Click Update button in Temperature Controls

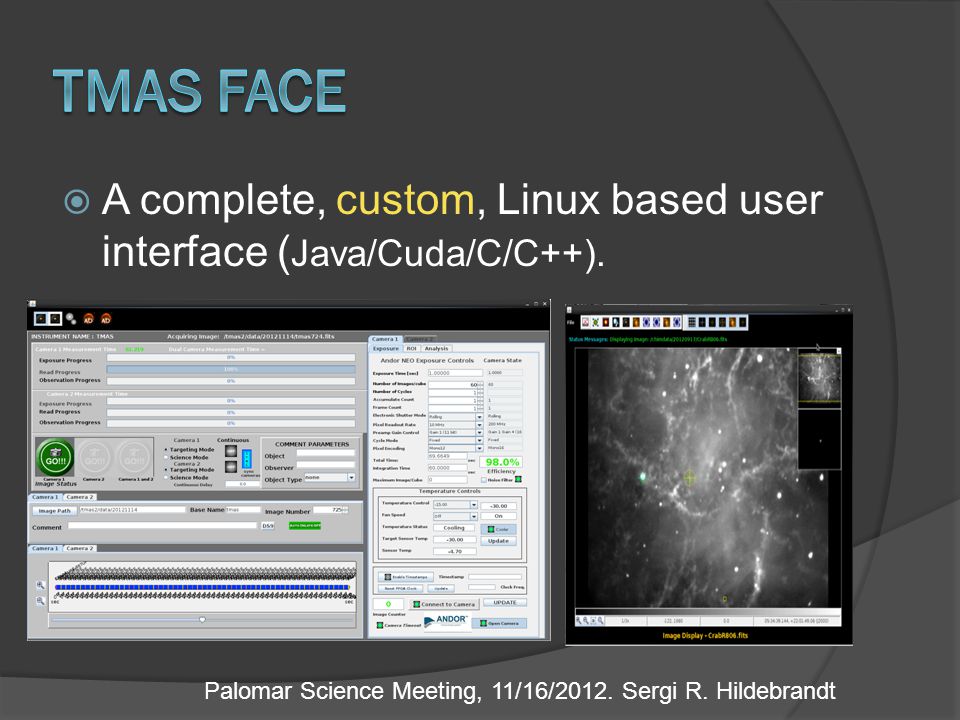tap(498, 541)
